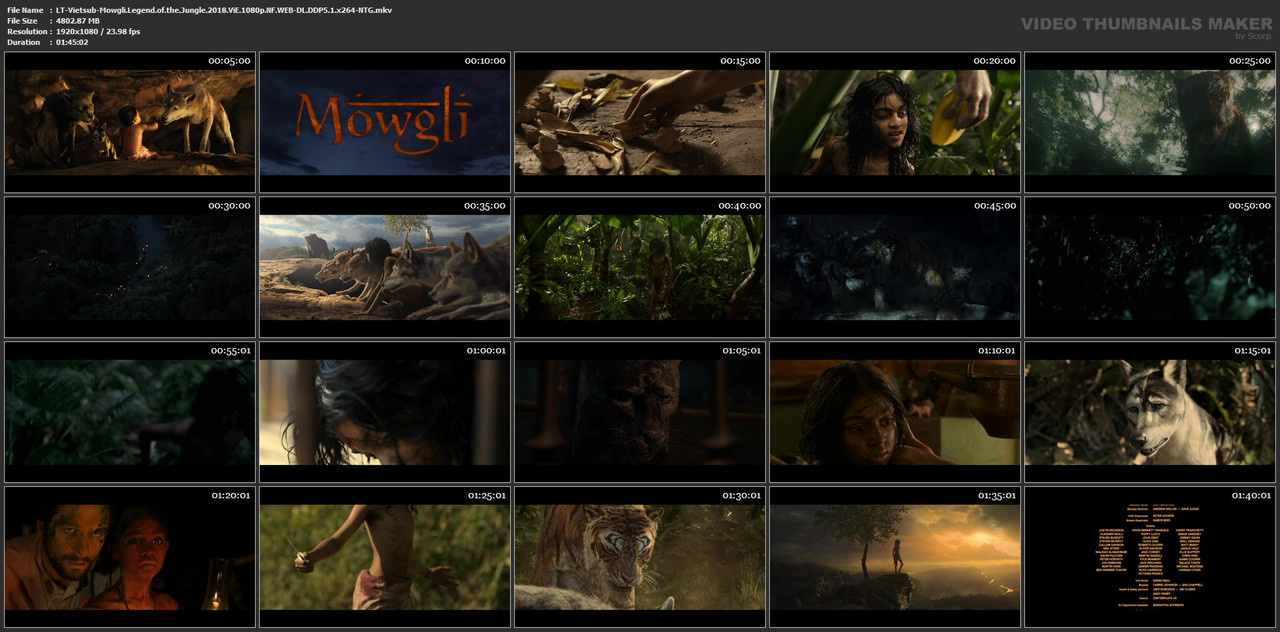Select the thumbnail at 01:00:01
The width and height of the screenshot is (1280, 632).
385,412
